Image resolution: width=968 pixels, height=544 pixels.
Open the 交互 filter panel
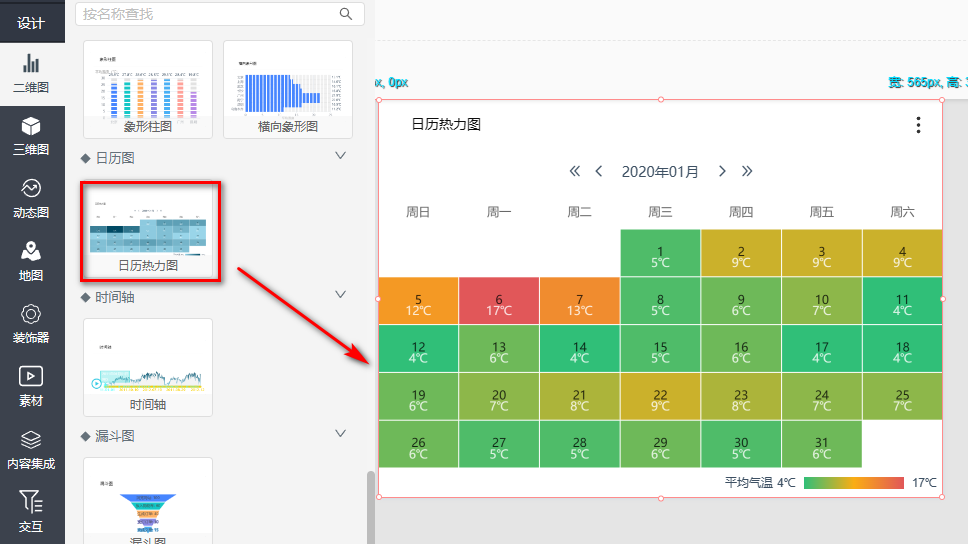coord(31,511)
